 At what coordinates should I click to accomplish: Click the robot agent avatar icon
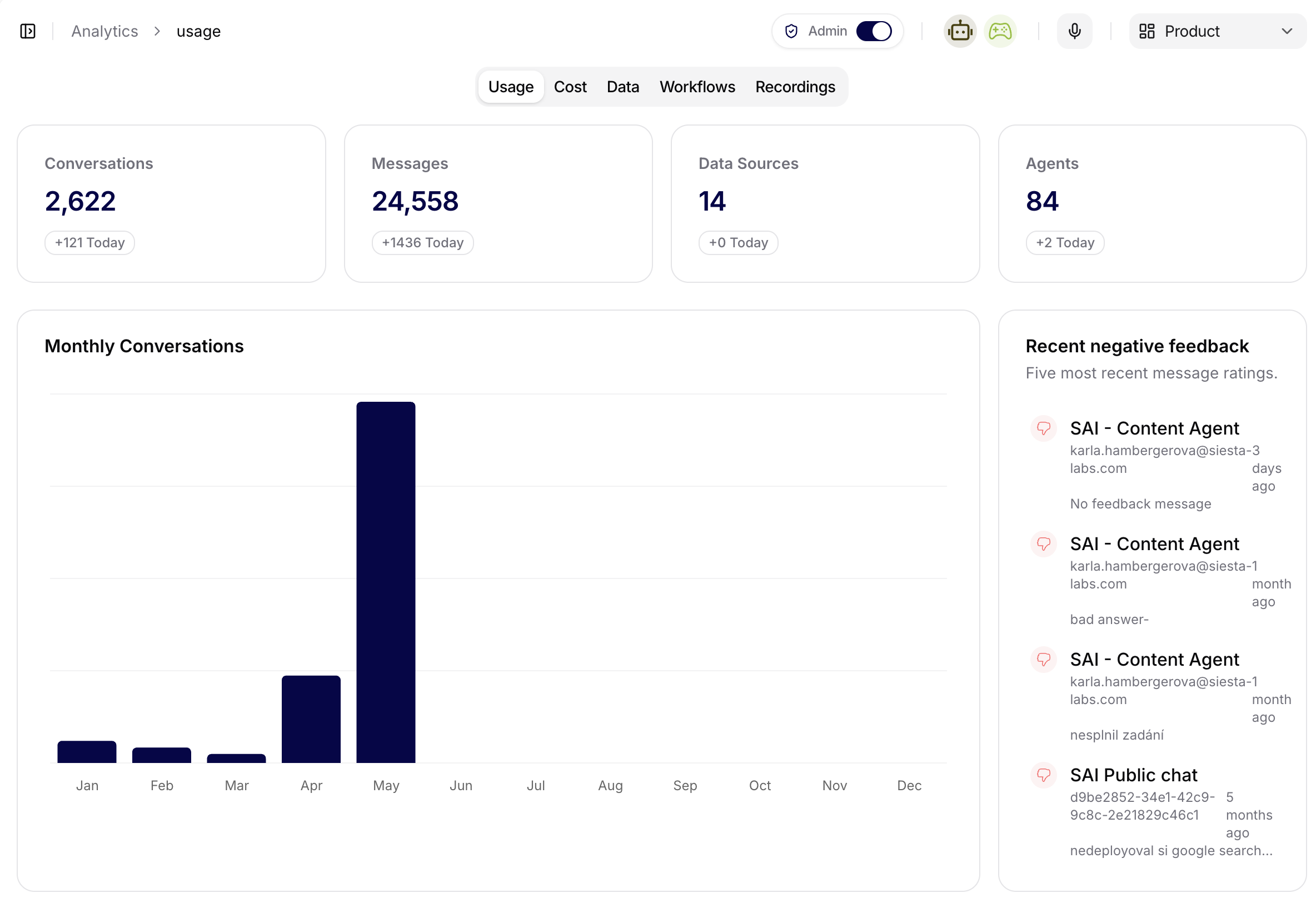[960, 31]
